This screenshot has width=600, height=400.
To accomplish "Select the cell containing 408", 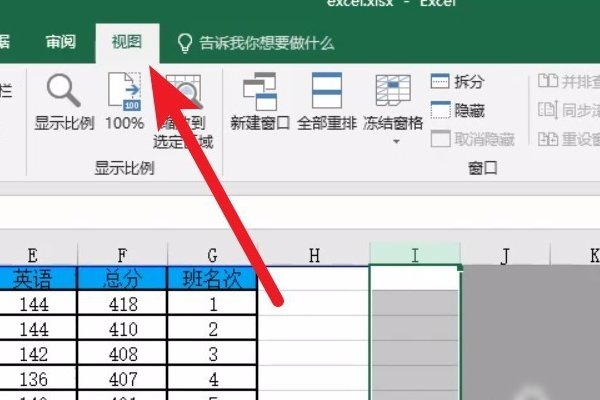I will (x=122, y=354).
